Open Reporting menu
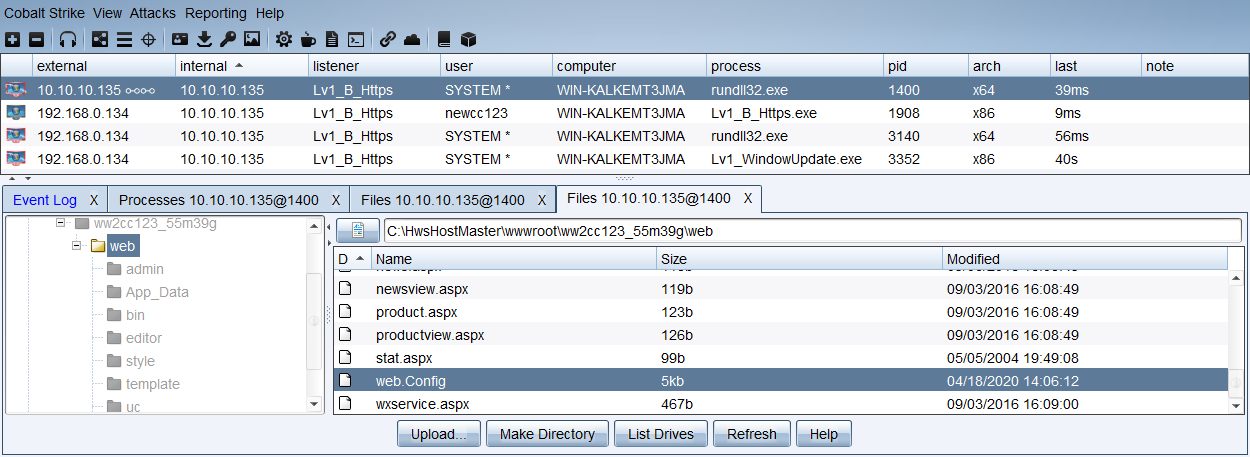Viewport: 1250px width, 457px height. click(216, 13)
